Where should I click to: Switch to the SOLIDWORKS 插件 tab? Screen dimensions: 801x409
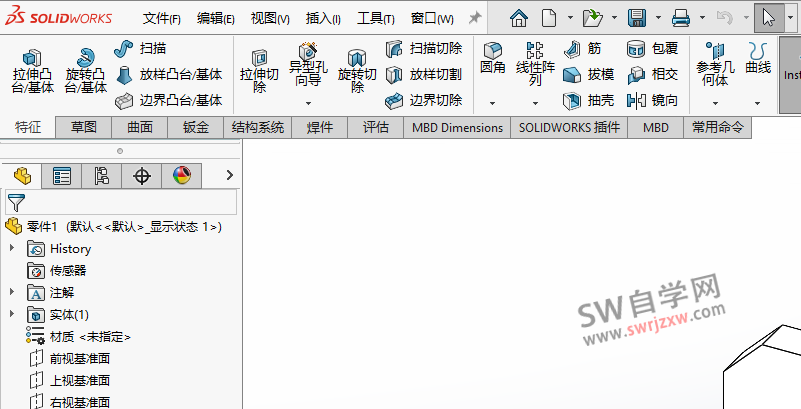point(569,127)
